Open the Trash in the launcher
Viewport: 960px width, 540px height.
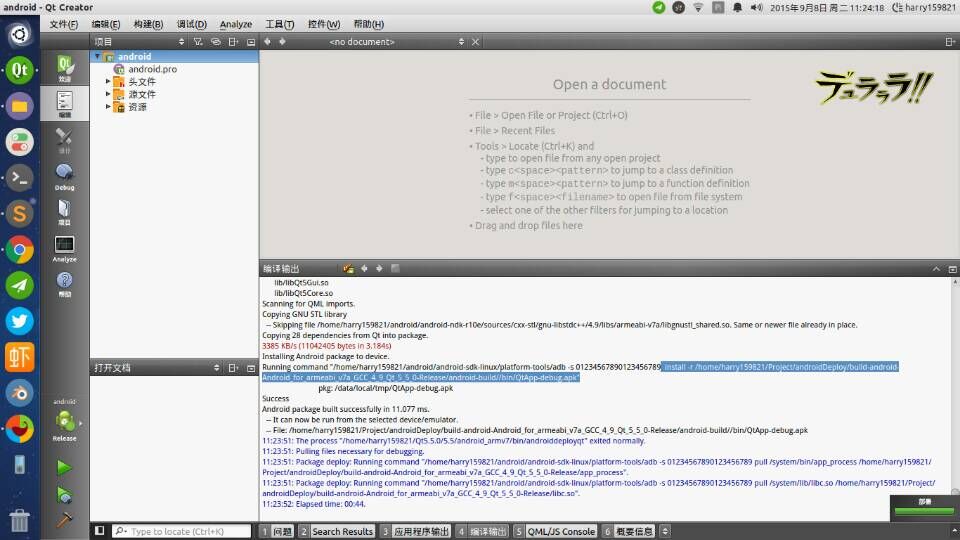click(x=20, y=520)
